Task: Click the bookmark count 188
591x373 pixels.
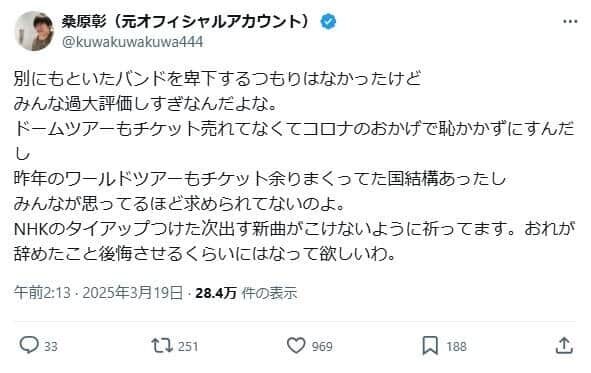Action: click(456, 346)
